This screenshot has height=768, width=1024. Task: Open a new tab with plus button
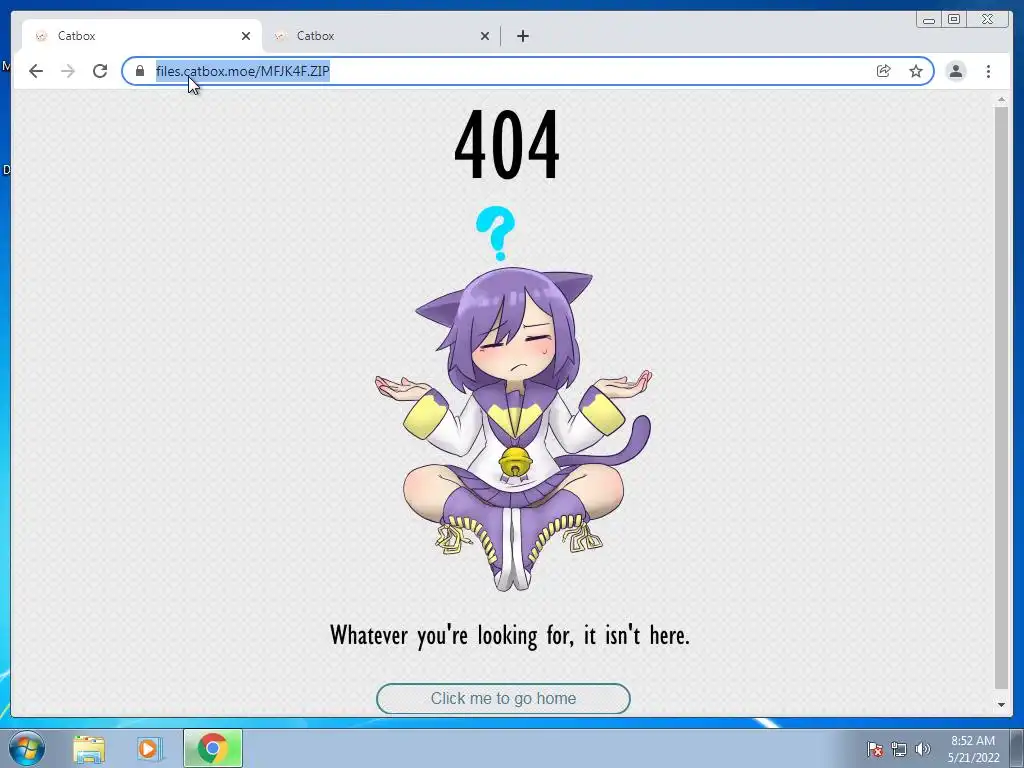pyautogui.click(x=523, y=36)
